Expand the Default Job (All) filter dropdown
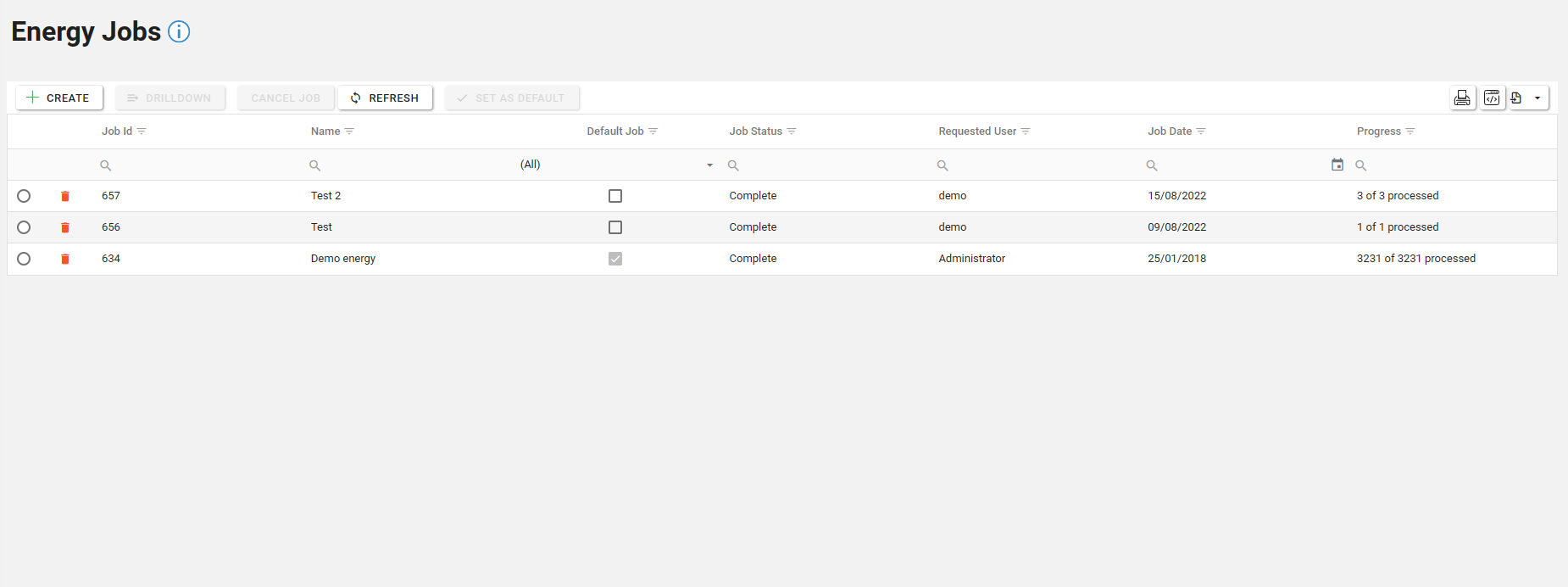The height and width of the screenshot is (587, 1568). (x=709, y=165)
